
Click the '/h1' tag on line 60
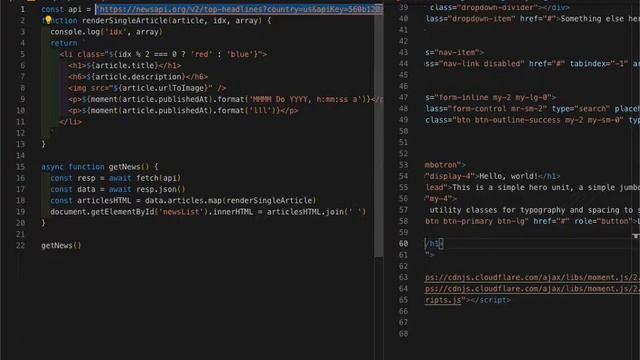[x=433, y=244]
